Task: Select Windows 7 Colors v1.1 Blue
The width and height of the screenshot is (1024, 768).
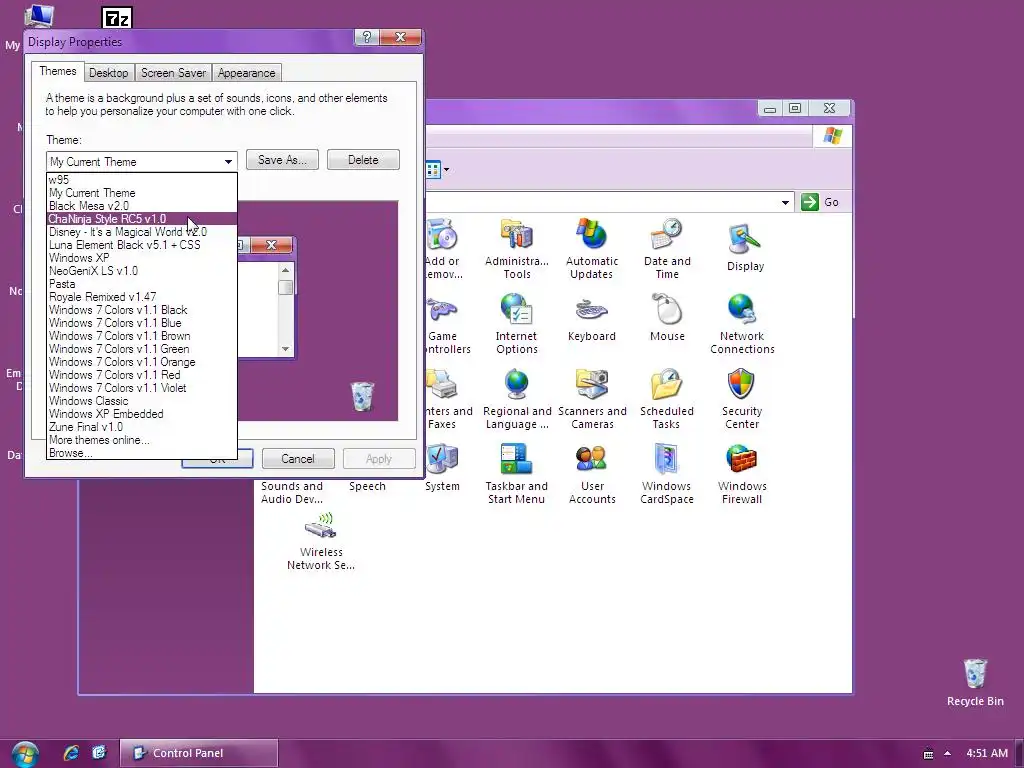Action: click(x=142, y=323)
